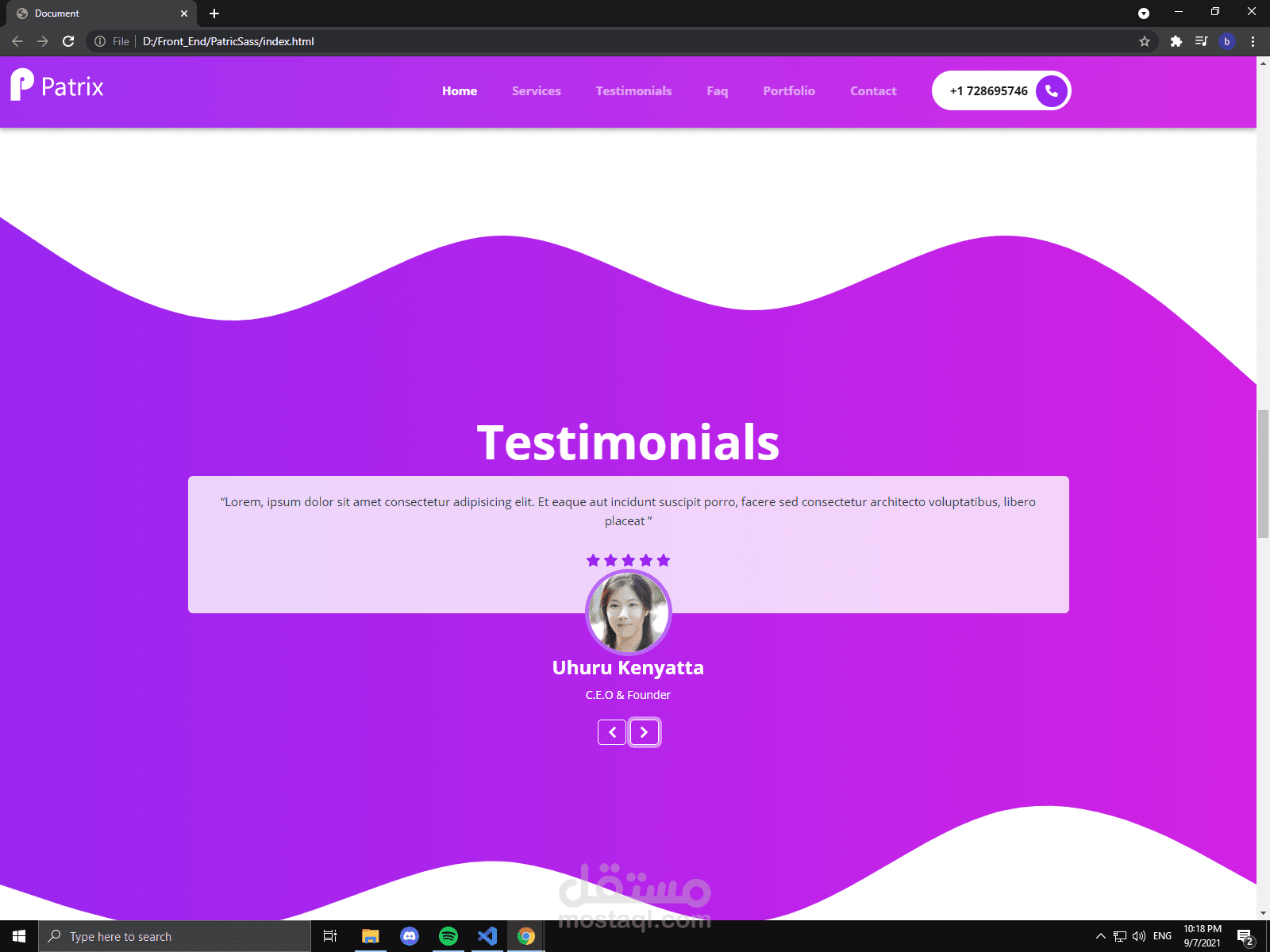Navigate to Portfolio section
1270x952 pixels.
[x=789, y=91]
